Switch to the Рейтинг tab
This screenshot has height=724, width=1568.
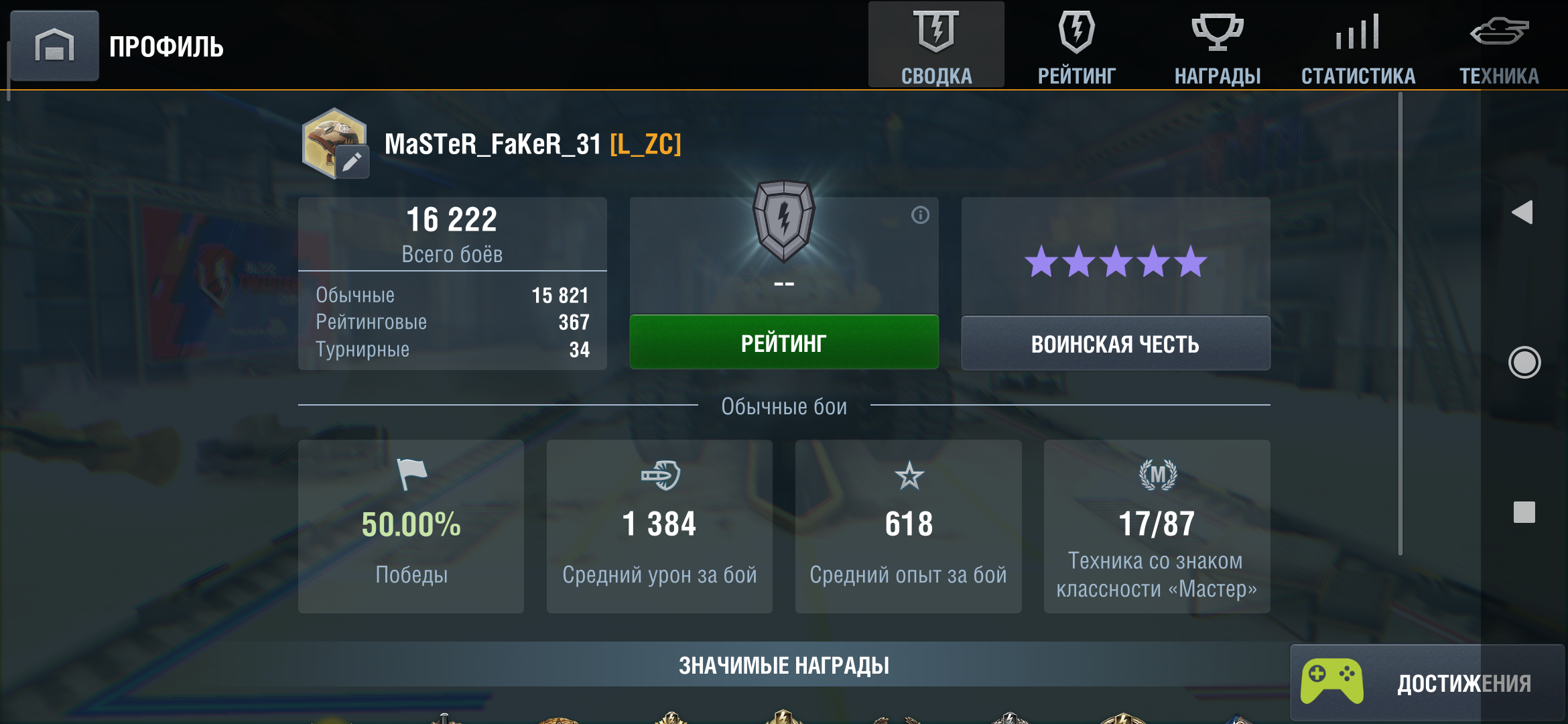click(x=1077, y=45)
